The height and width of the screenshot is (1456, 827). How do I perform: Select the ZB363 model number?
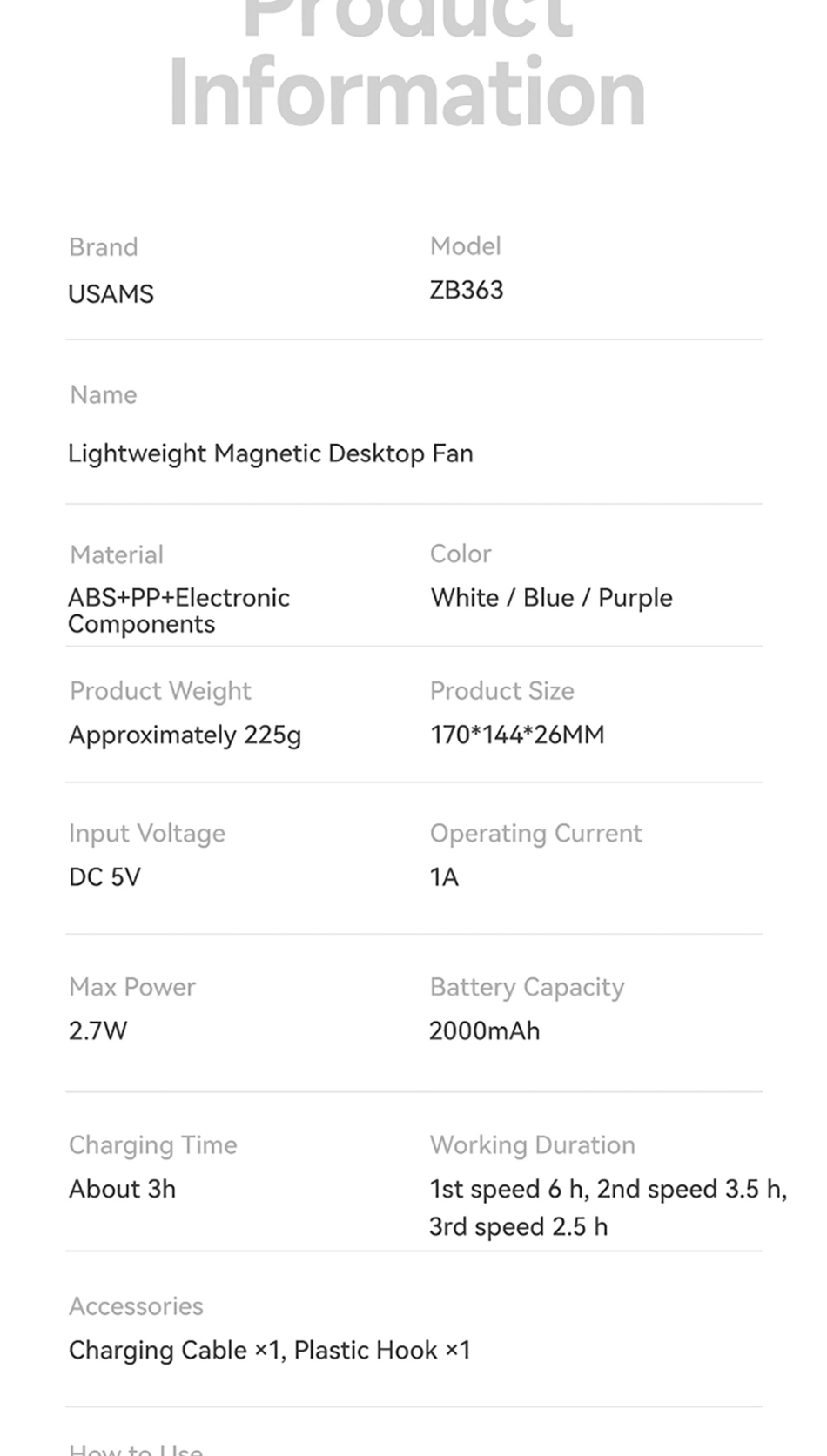tap(467, 290)
